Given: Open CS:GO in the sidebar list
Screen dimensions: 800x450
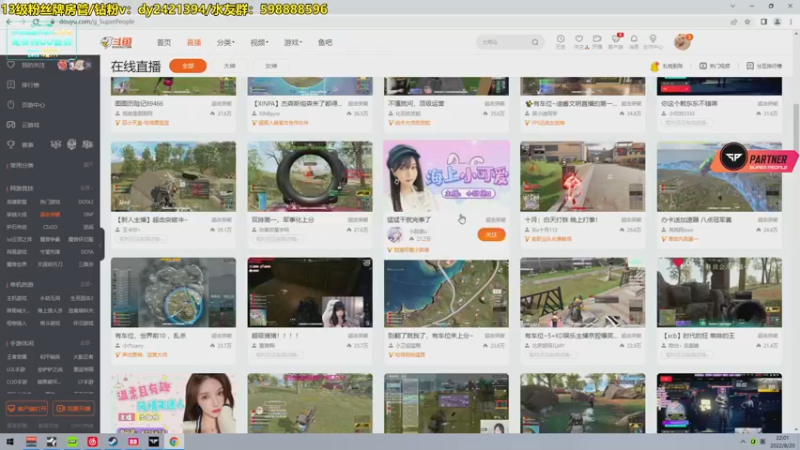Looking at the screenshot, I should tap(50, 227).
